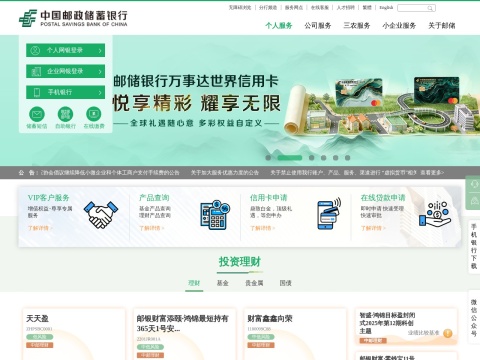Open the 关于加大服务优惠力度的公告 announcement
Image resolution: width=480 pixels, height=360 pixels.
pyautogui.click(x=225, y=173)
